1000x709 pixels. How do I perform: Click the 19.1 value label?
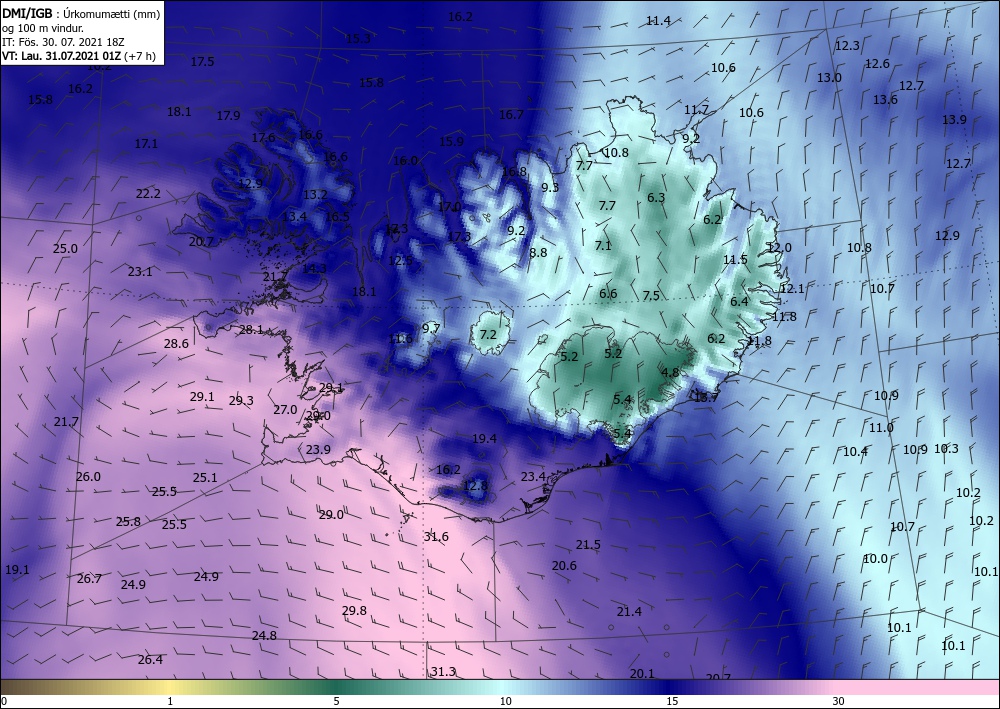click(x=17, y=570)
